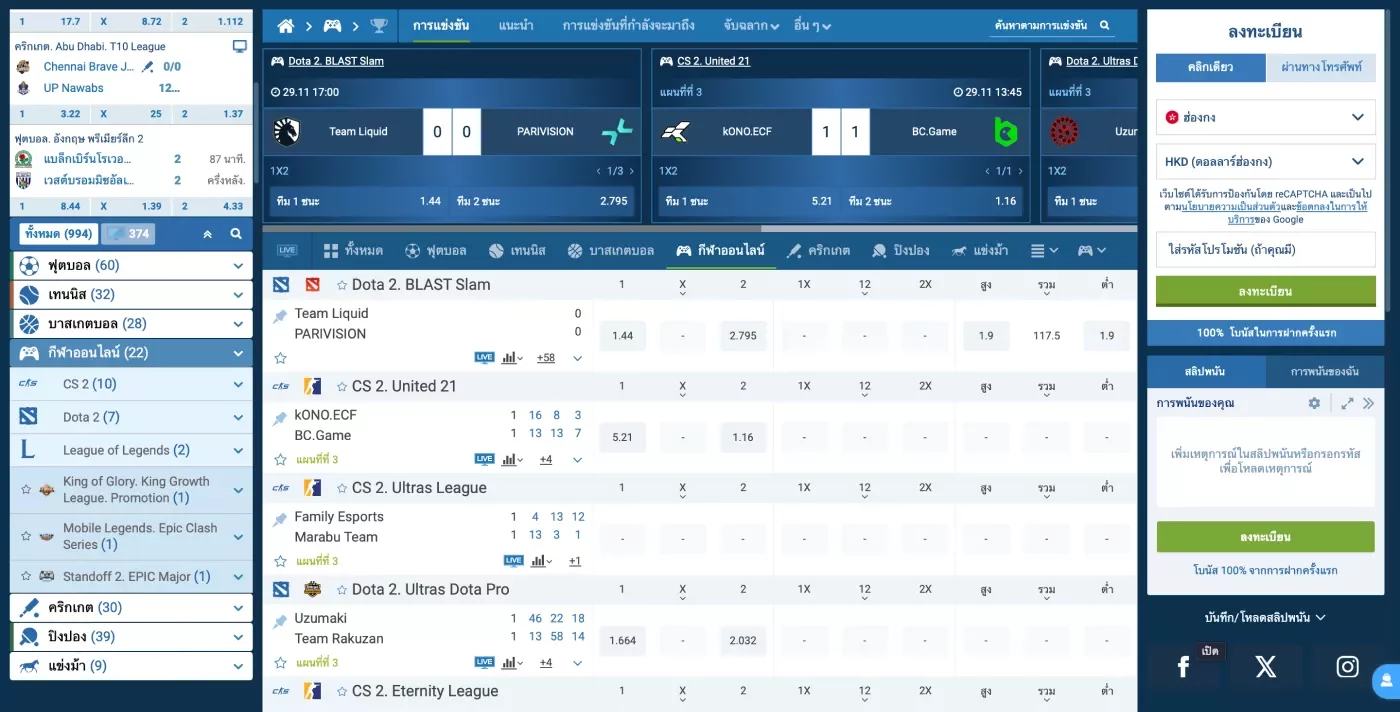Focus the match search input field
This screenshot has width=1400, height=712.
tap(1040, 26)
